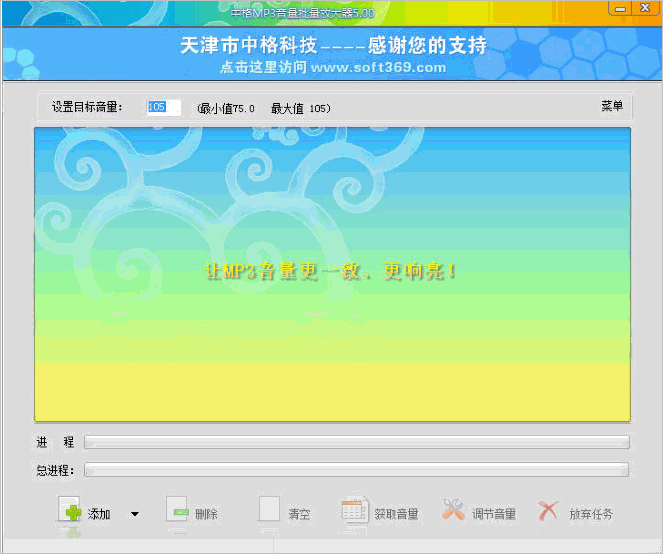
Task: Open the 菜单 menu
Action: 612,106
